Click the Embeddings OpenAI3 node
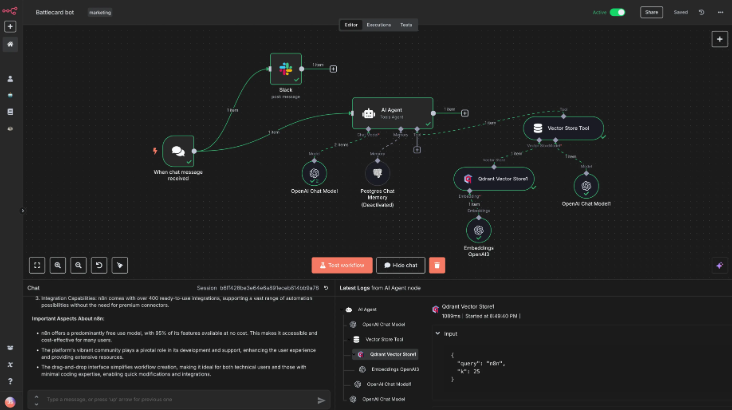 point(478,228)
